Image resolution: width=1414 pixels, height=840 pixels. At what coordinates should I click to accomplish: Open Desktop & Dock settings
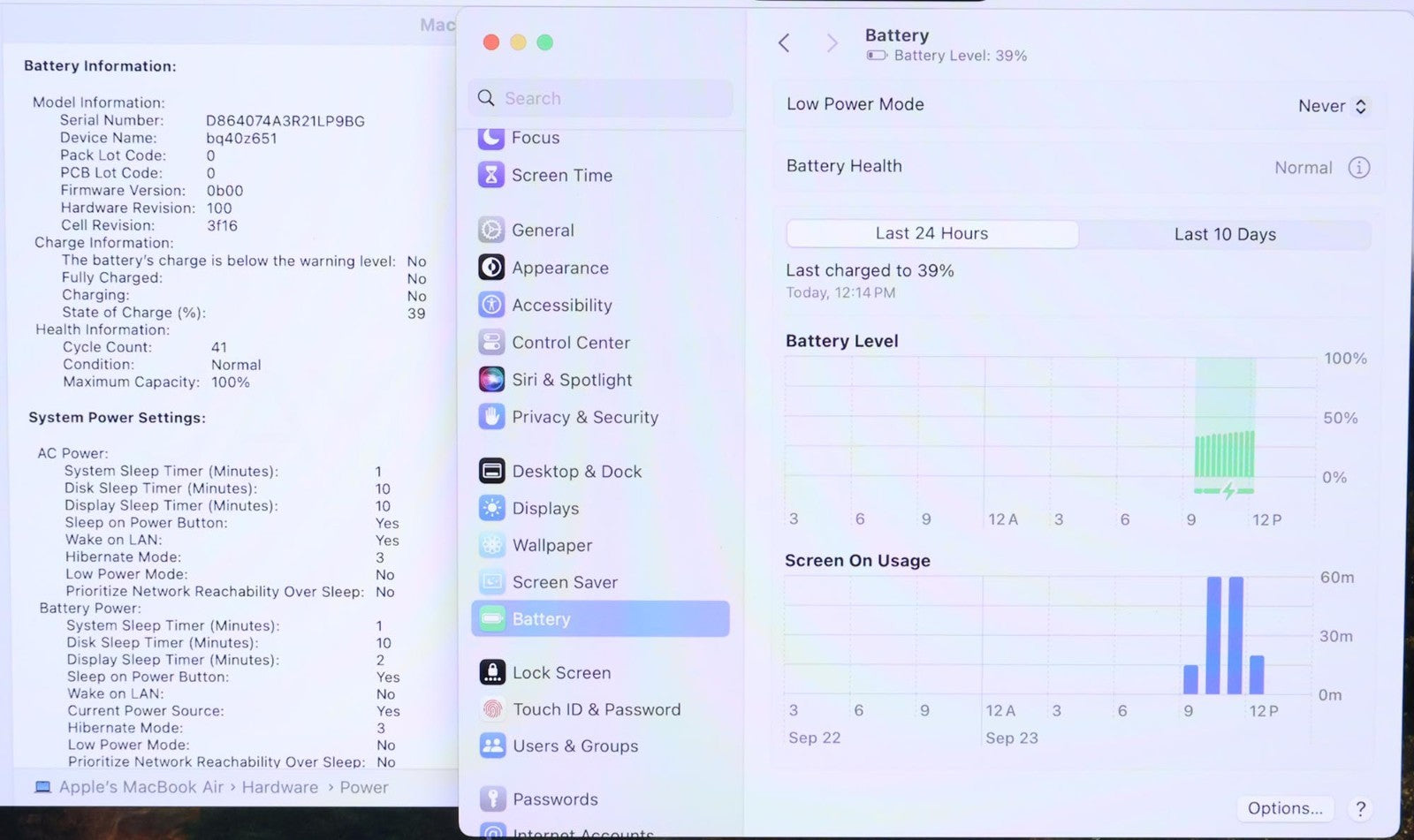[x=576, y=472]
